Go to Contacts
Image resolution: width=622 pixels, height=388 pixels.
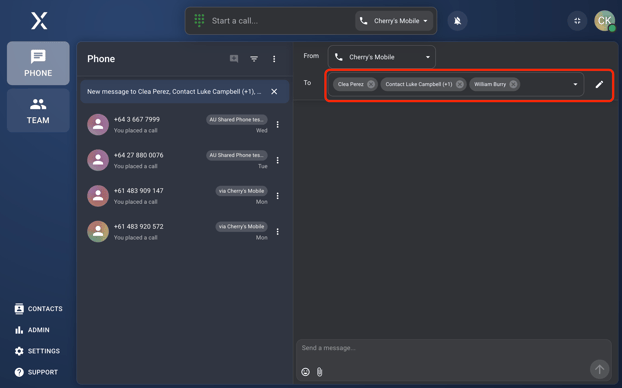coord(38,309)
